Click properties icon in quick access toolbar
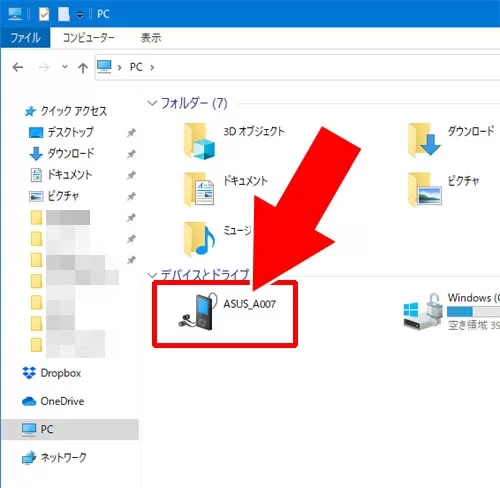The image size is (500, 488). (44, 14)
